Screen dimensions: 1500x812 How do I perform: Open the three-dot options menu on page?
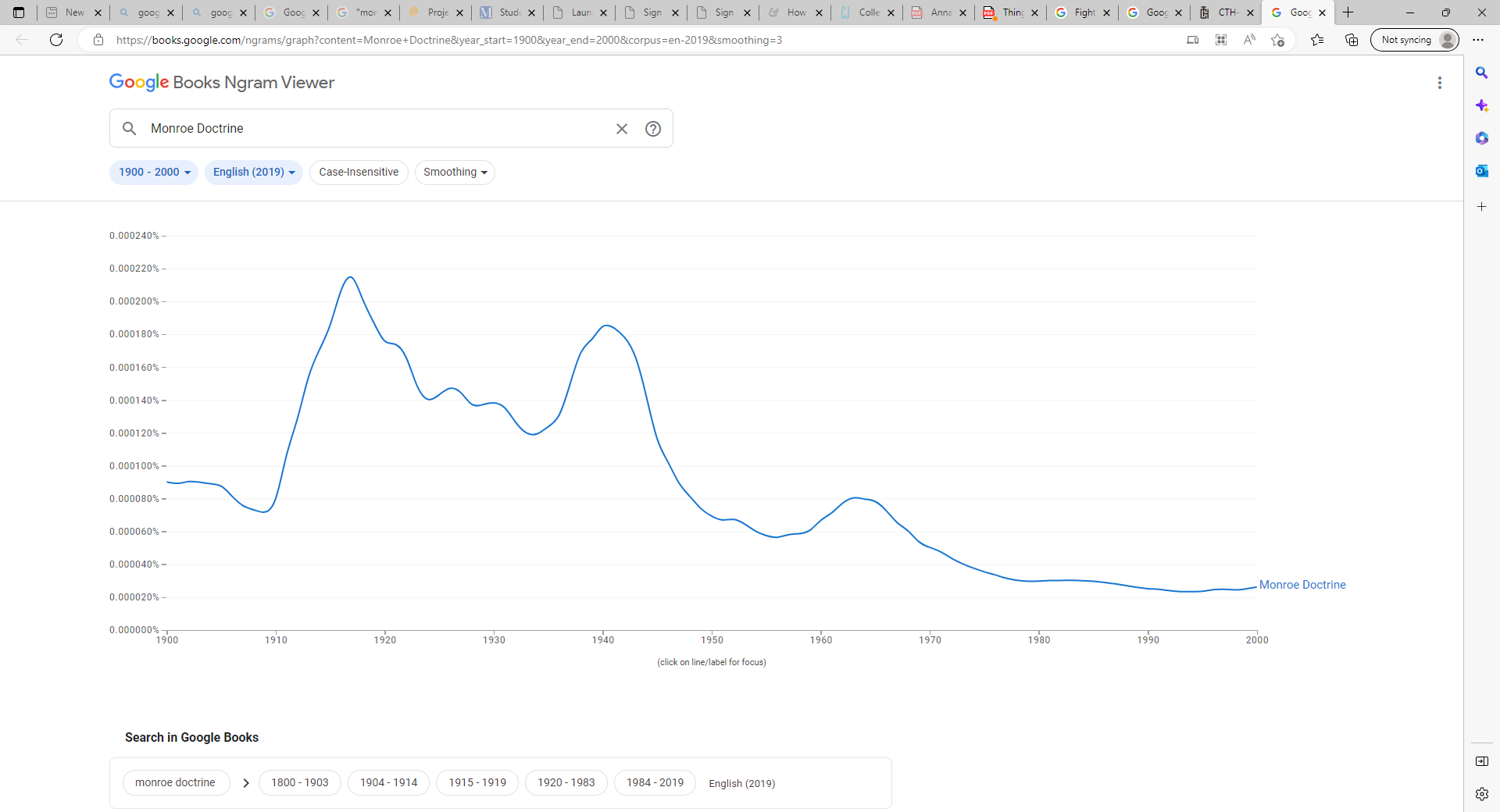1439,83
